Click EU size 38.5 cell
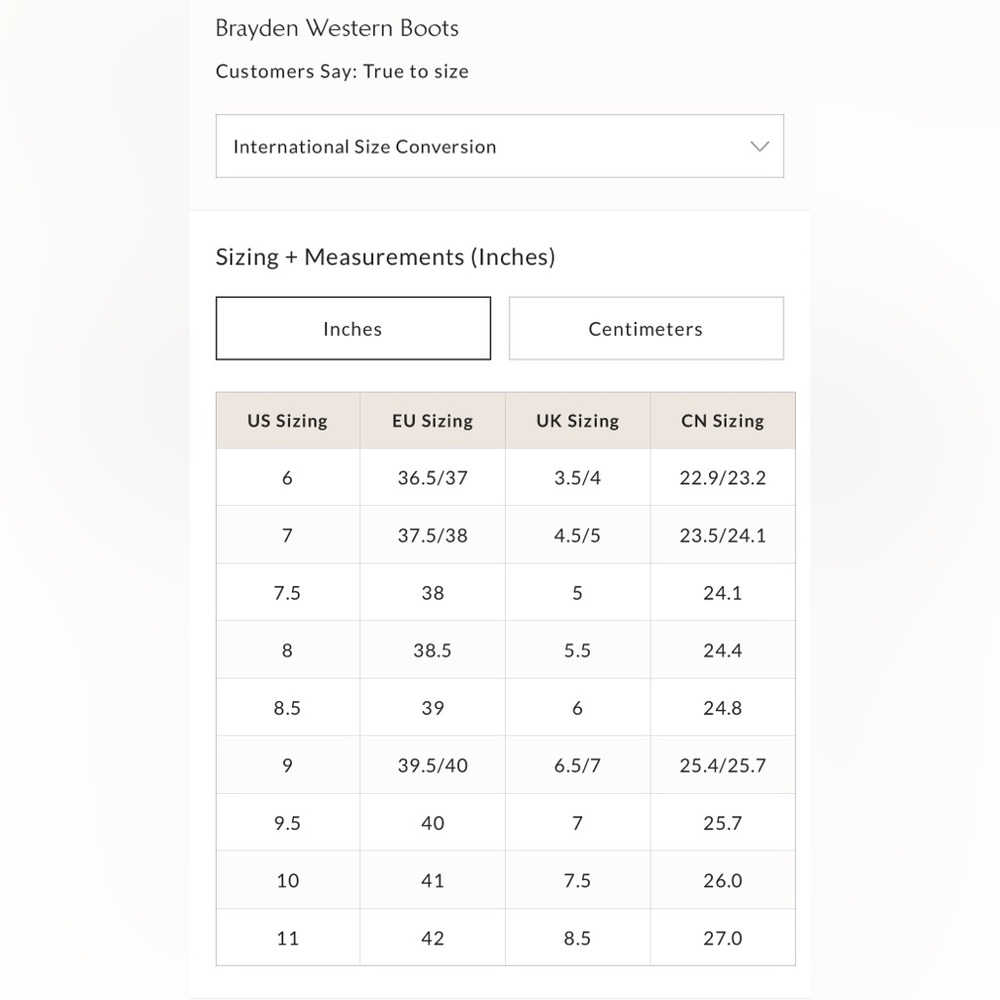This screenshot has width=1000, height=1000. pyautogui.click(x=432, y=650)
